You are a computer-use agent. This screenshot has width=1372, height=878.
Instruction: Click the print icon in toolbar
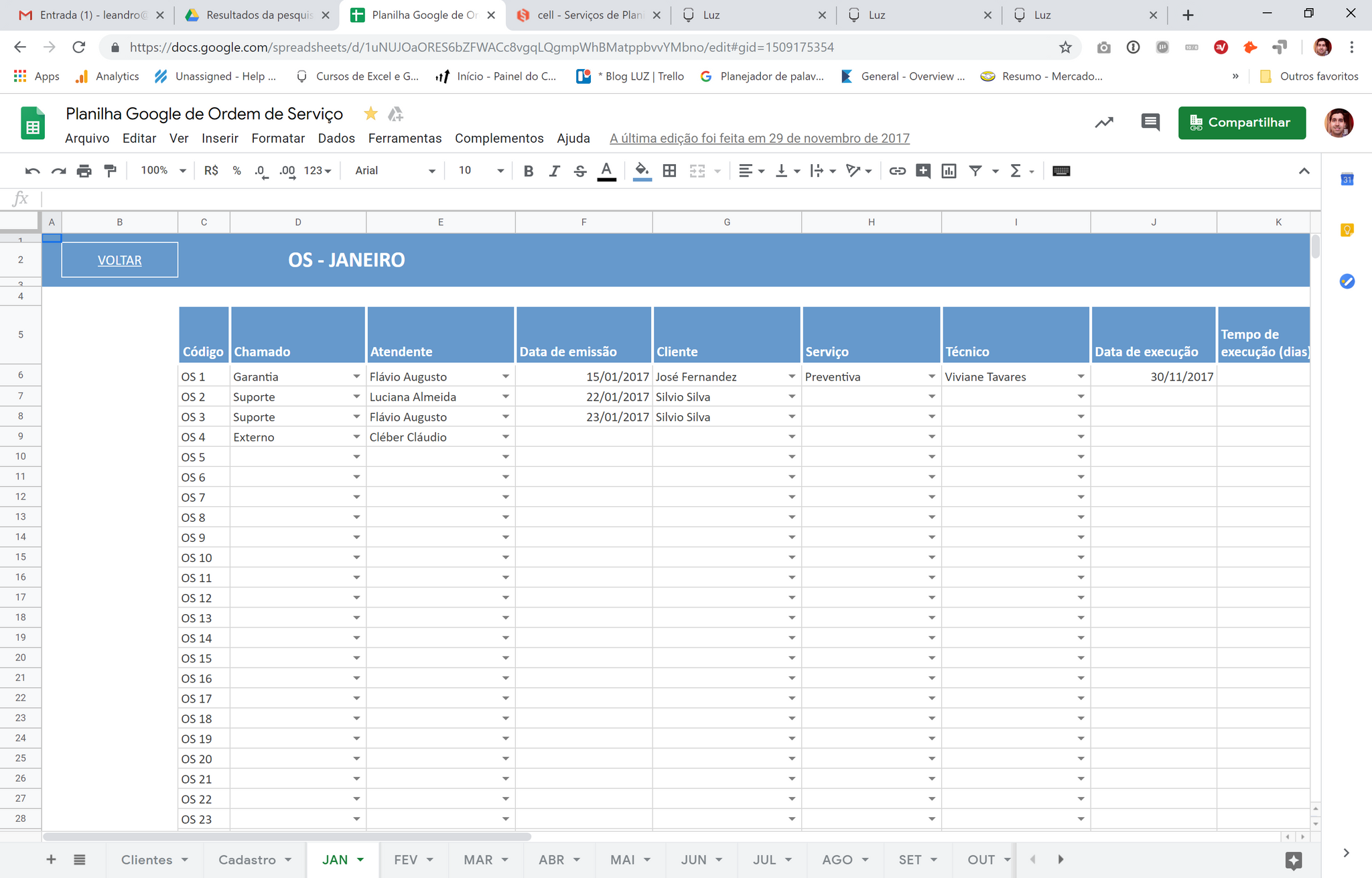84,171
